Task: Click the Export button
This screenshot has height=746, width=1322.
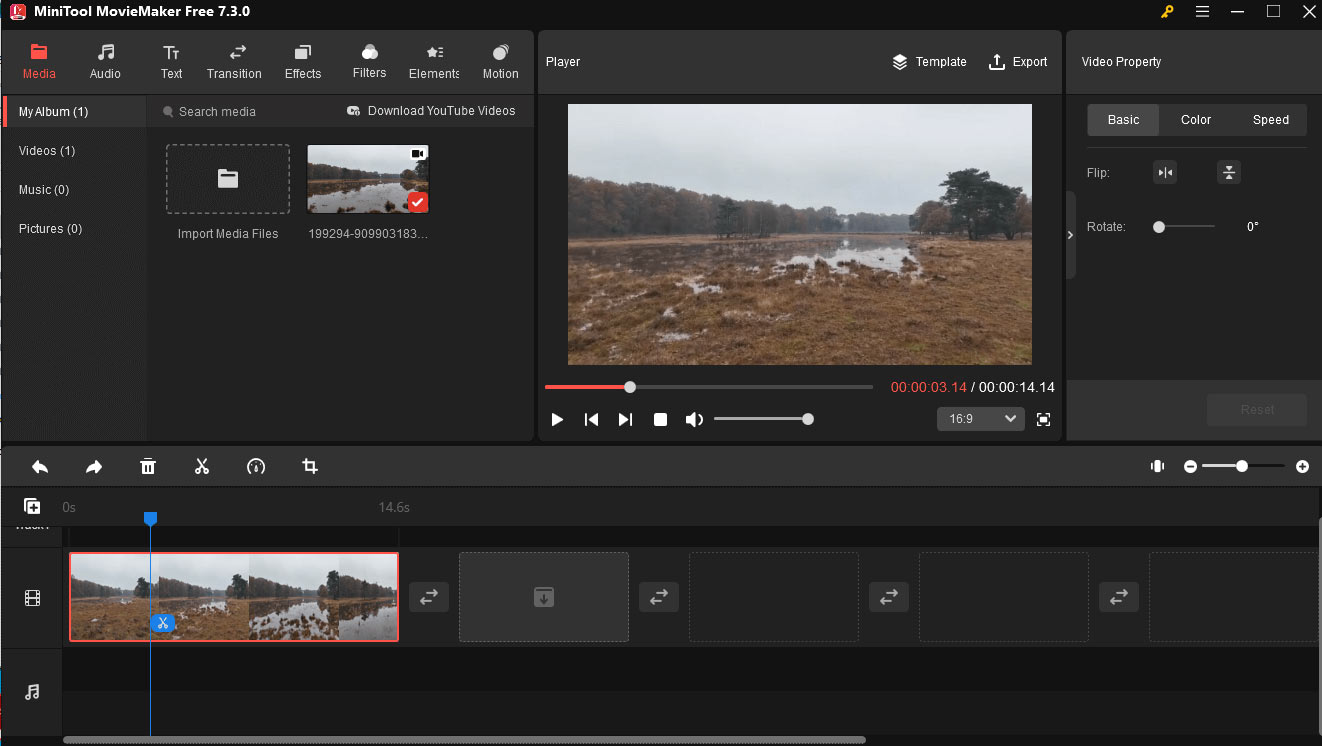Action: [1018, 62]
